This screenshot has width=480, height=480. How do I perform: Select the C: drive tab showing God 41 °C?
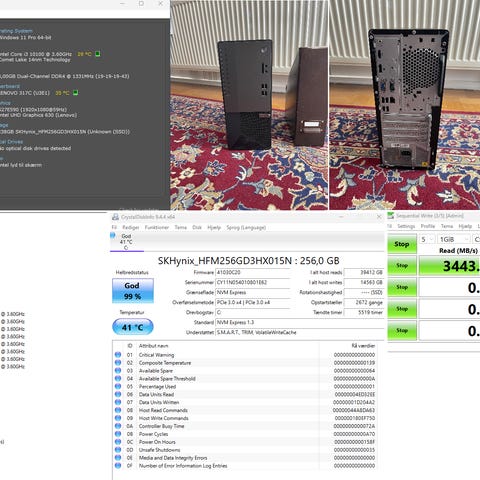point(127,242)
